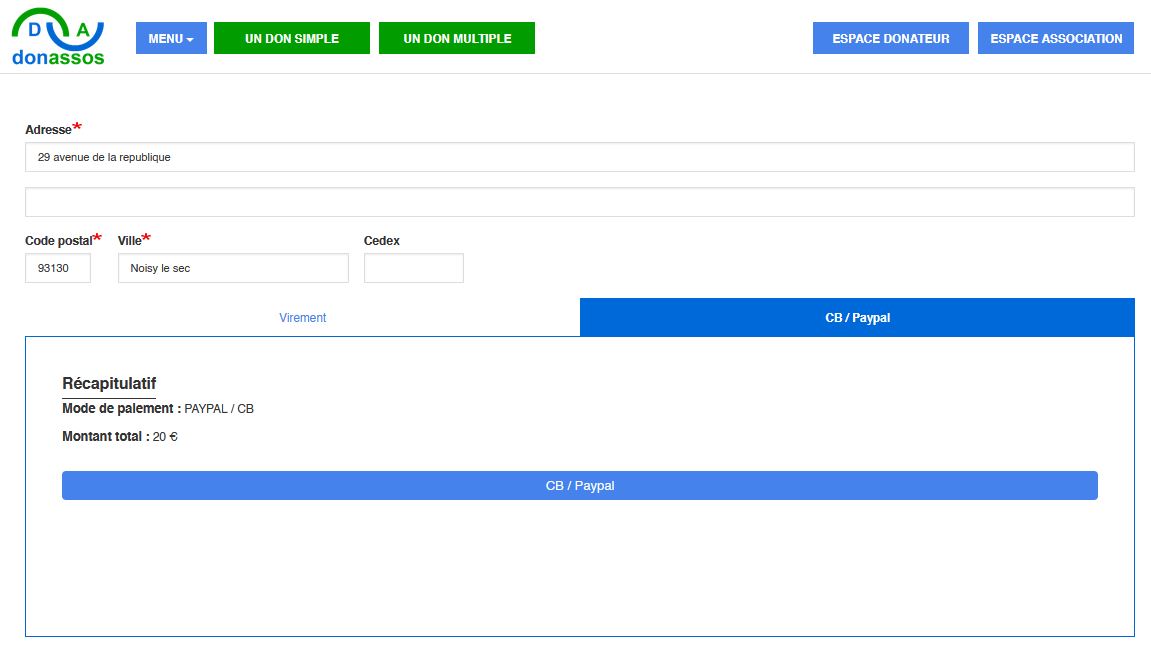Click the Montant total 20 € line
The image size is (1151, 655).
pos(120,437)
